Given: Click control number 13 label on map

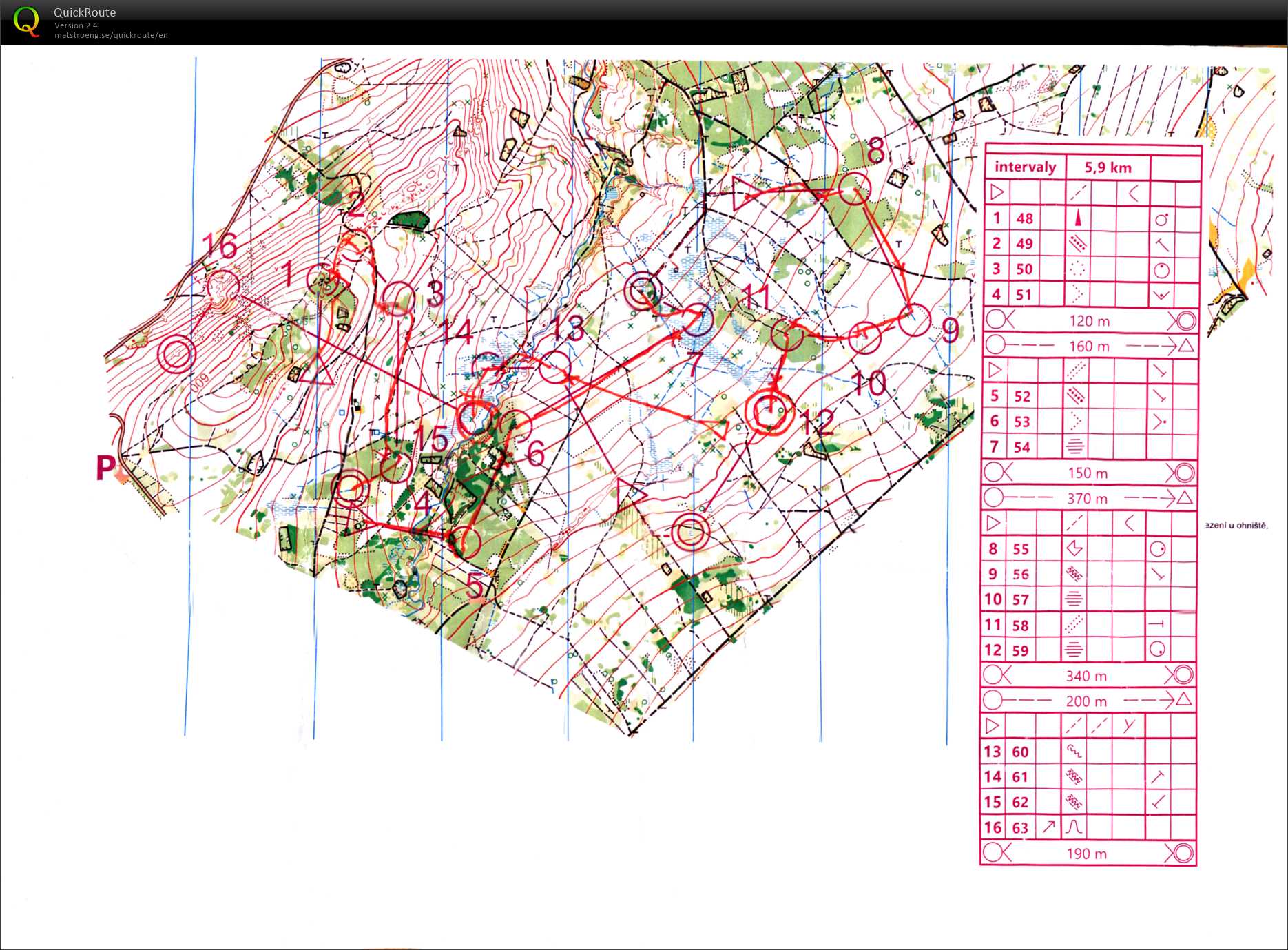Looking at the screenshot, I should click(x=568, y=328).
